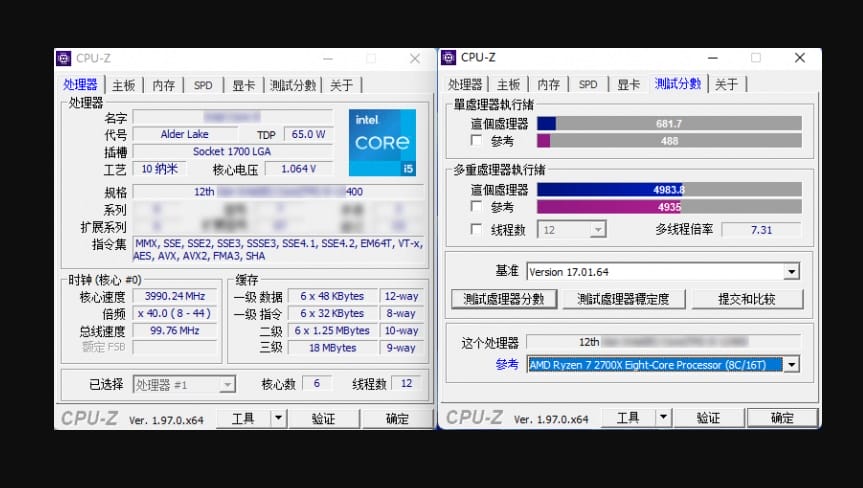Viewport: 863px width, 488px height.
Task: Close the right CPU-Z window
Action: [x=800, y=58]
